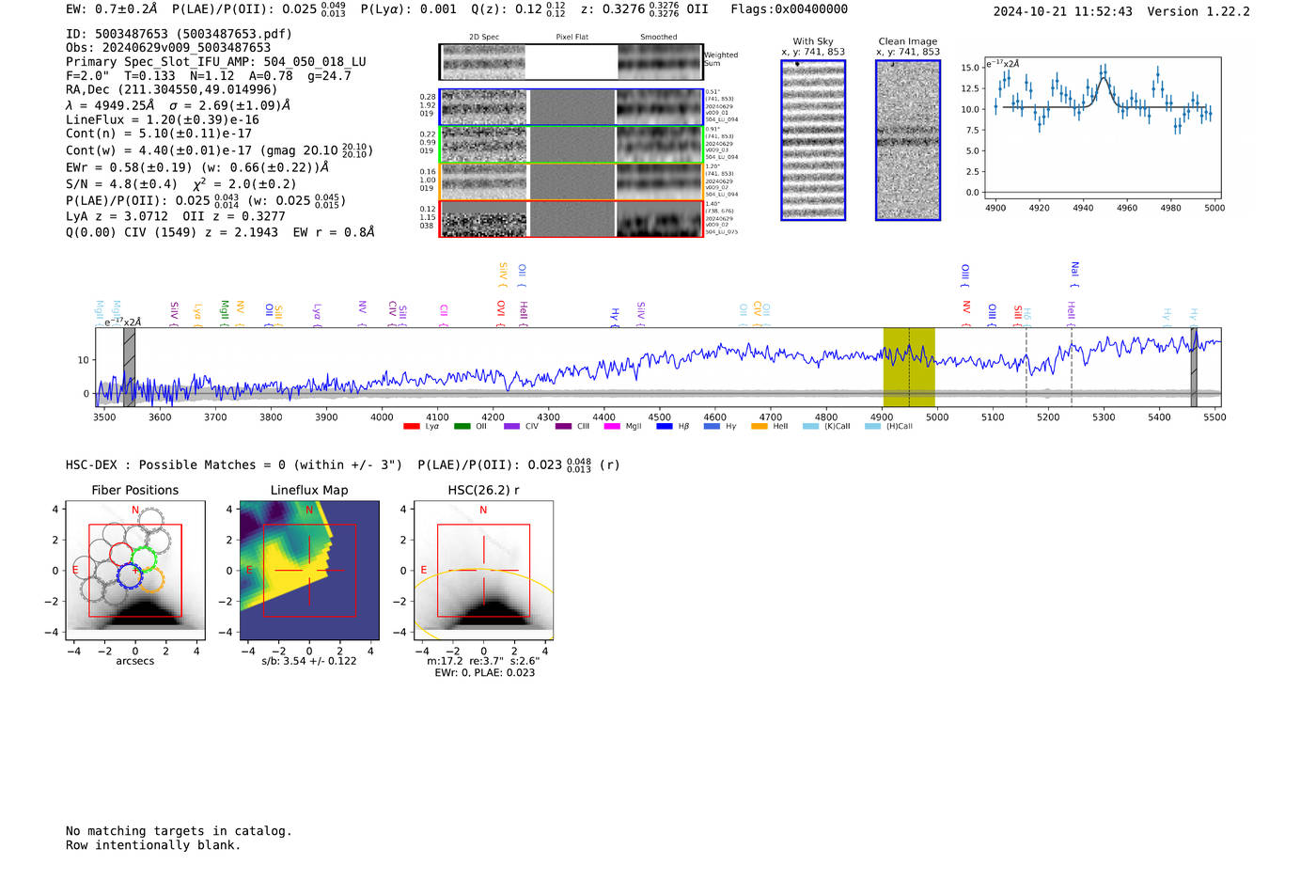This screenshot has height=896, width=1316.
Task: Open the With Sky image thumbnail
Action: tap(813, 140)
